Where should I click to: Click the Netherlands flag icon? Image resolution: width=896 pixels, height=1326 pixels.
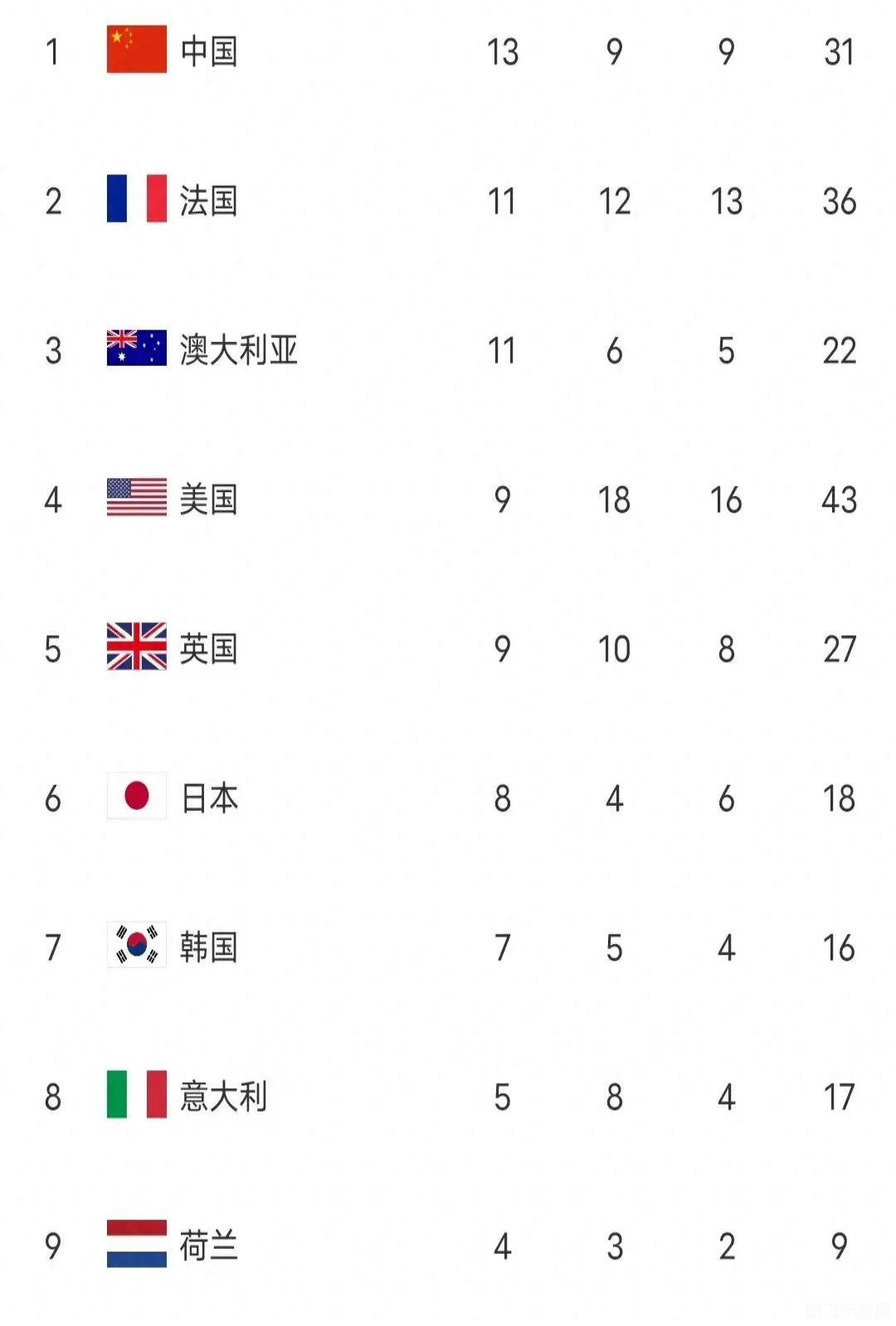[137, 1245]
